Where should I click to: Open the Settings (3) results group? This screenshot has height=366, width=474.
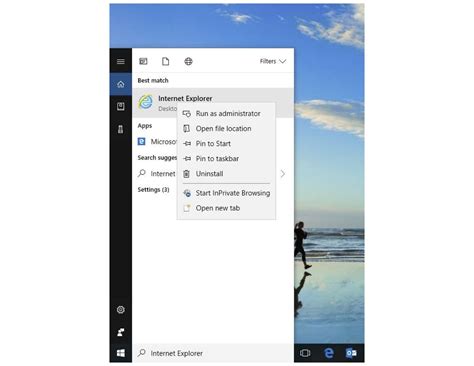[x=153, y=190]
